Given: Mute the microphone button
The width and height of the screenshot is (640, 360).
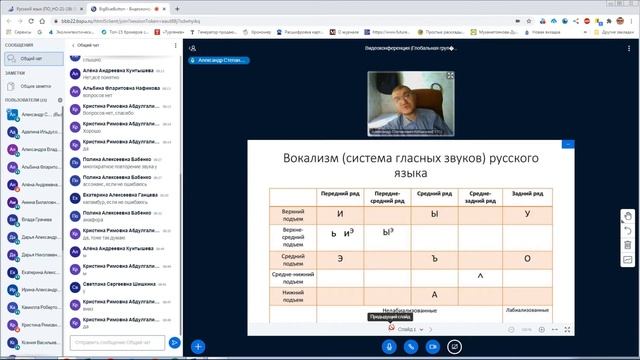Looking at the screenshot, I should click(x=389, y=347).
